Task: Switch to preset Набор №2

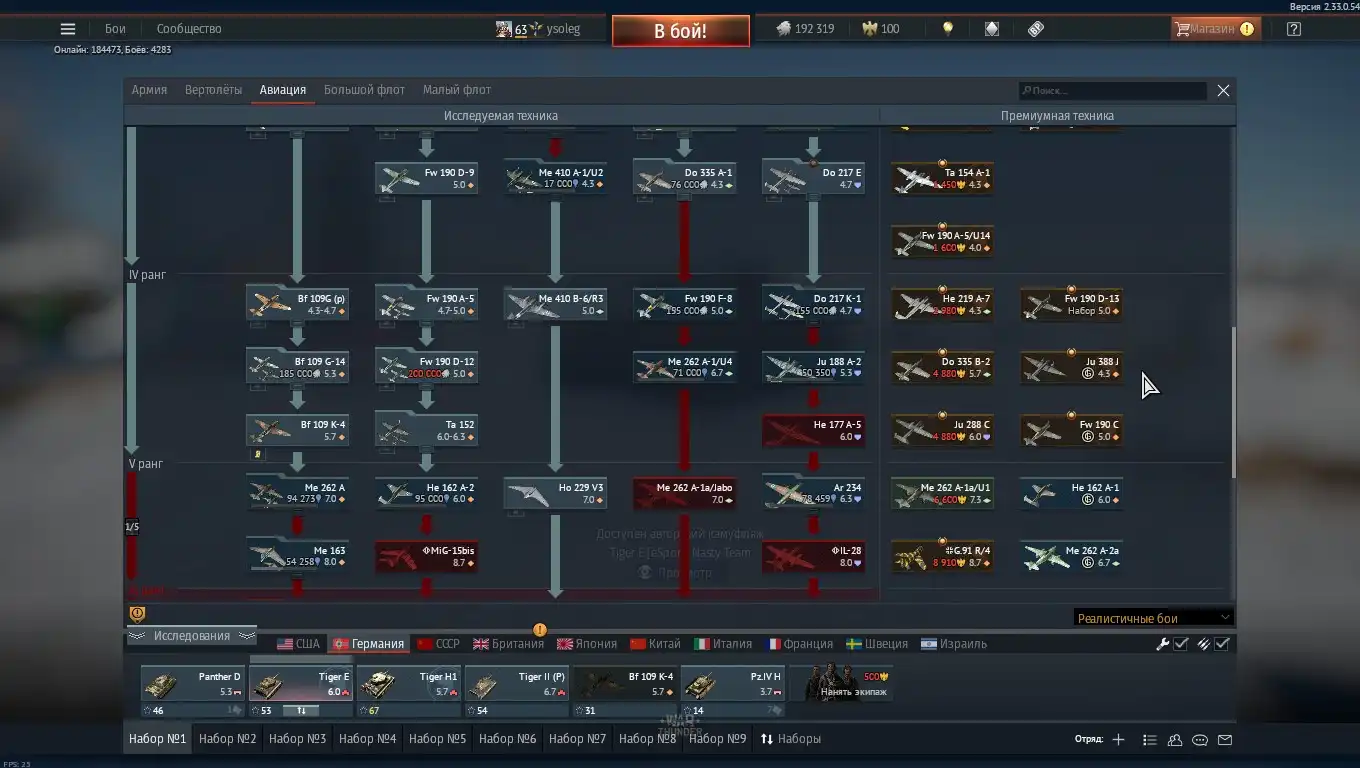Action: (x=228, y=739)
